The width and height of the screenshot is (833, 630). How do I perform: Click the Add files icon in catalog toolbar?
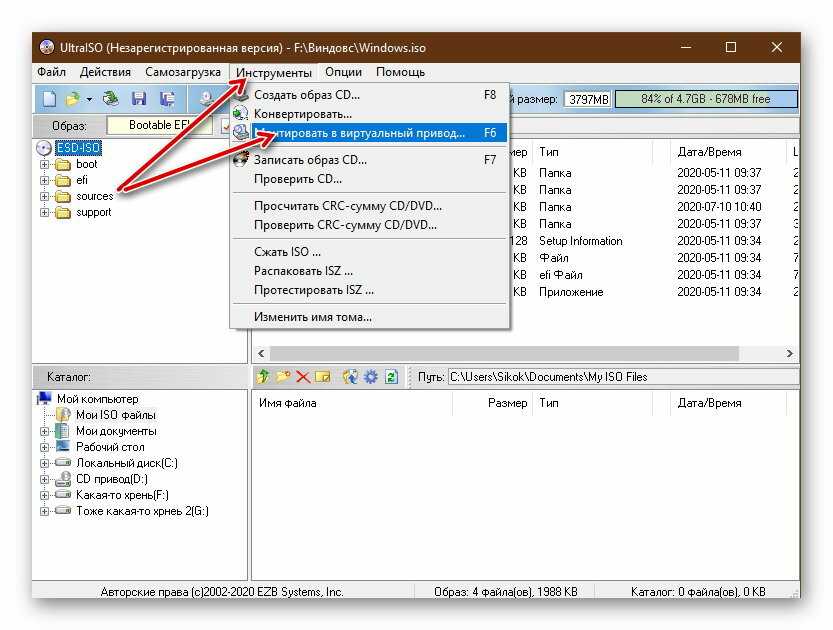click(350, 377)
